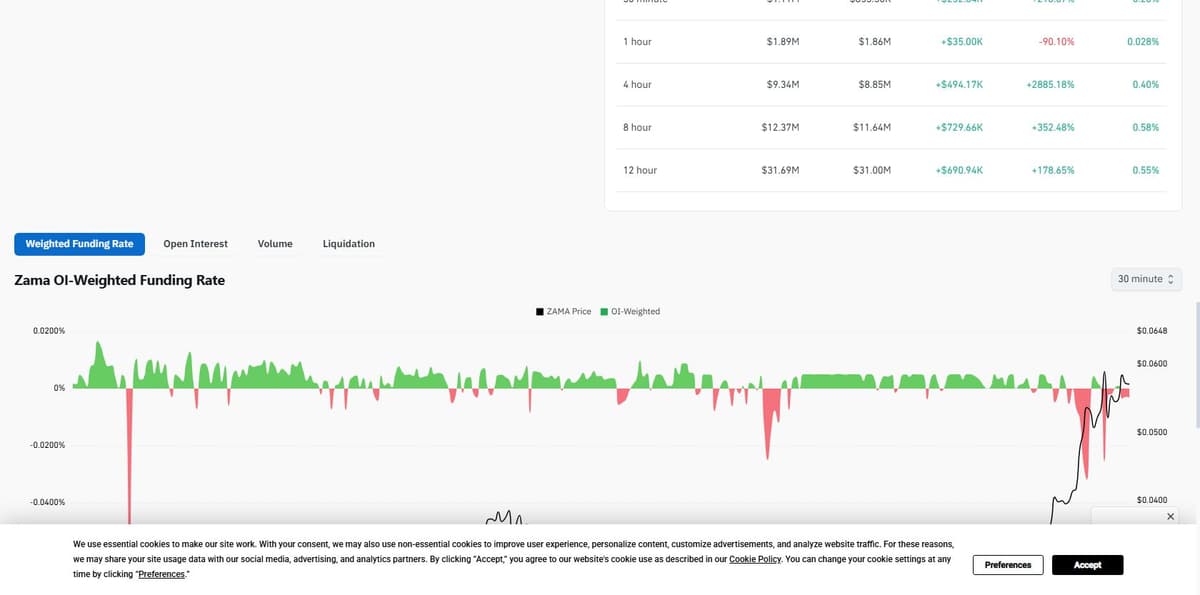Click the 0.58% value

click(x=1146, y=128)
